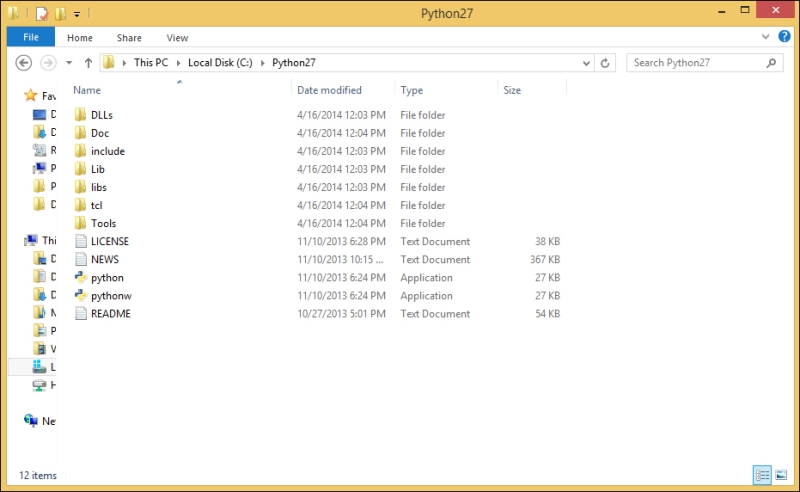Screen dimensions: 800x492
Task: Refresh the Python27 folder view
Action: point(605,63)
